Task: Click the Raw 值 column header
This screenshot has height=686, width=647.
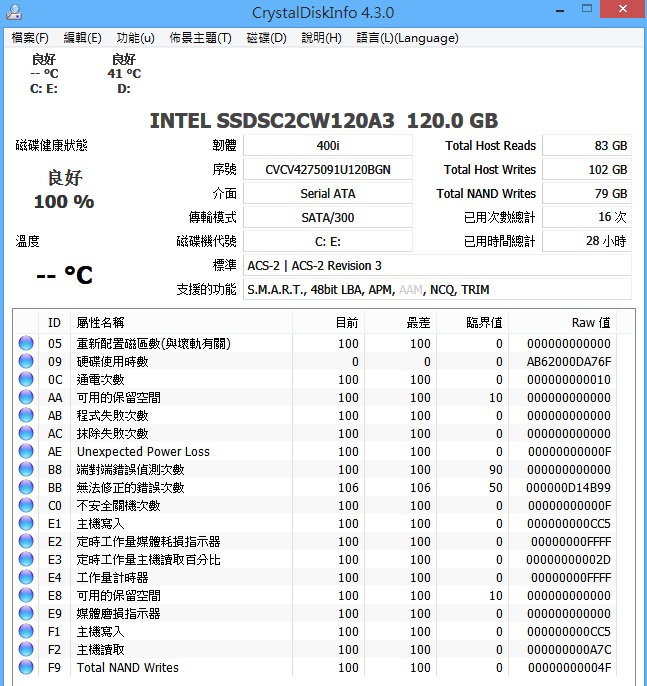Action: point(562,322)
